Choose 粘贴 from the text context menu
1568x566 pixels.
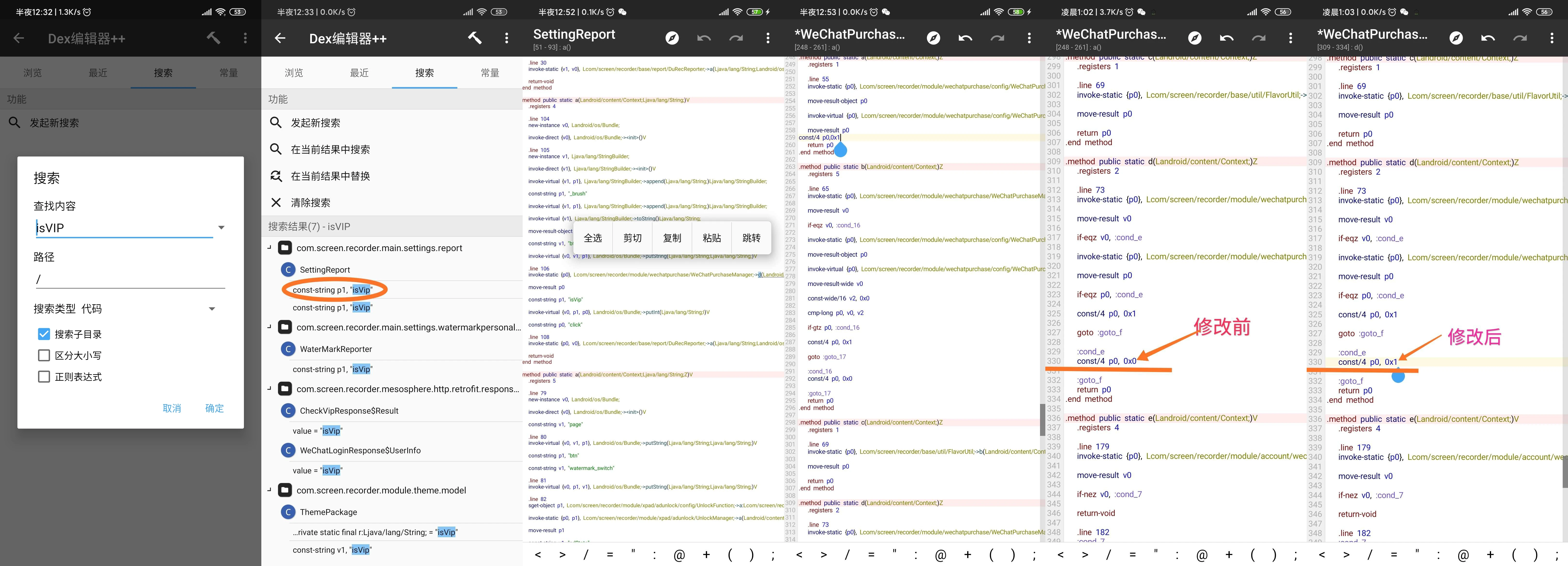pyautogui.click(x=712, y=238)
